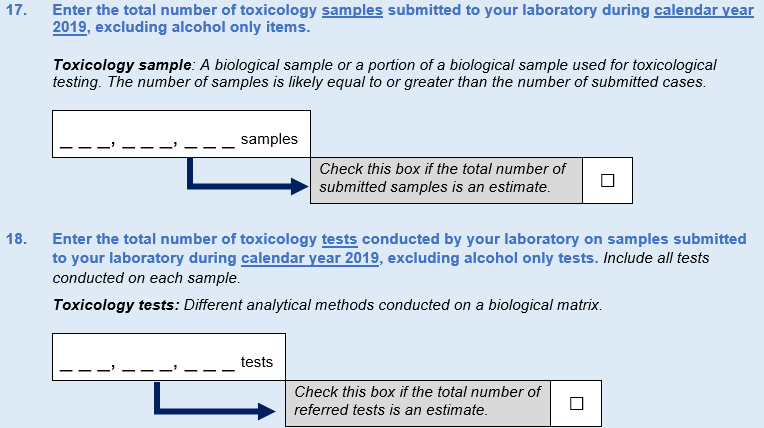Click the "submitted samples is an estimate" label

(x=435, y=187)
